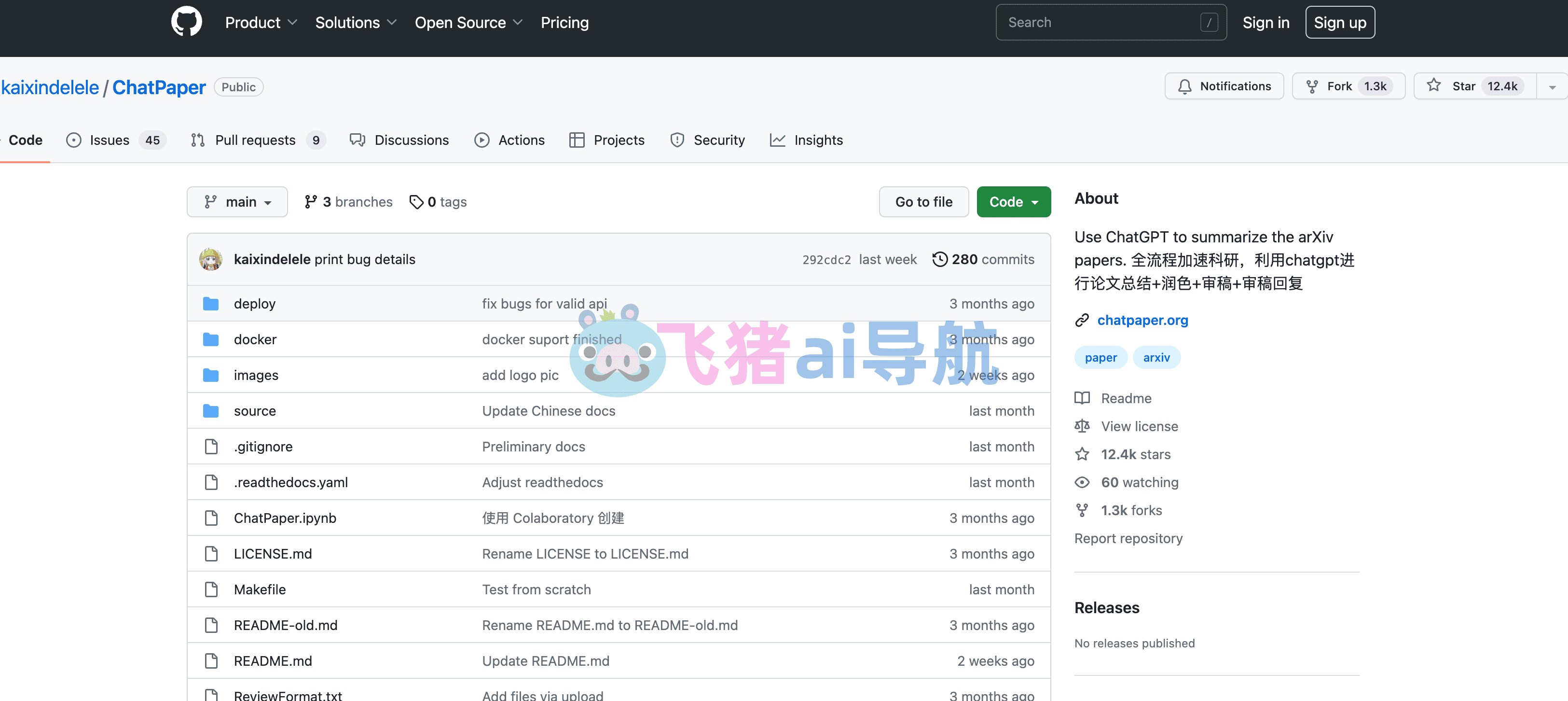Open the README-old.md file
The height and width of the screenshot is (701, 1568).
tap(286, 626)
